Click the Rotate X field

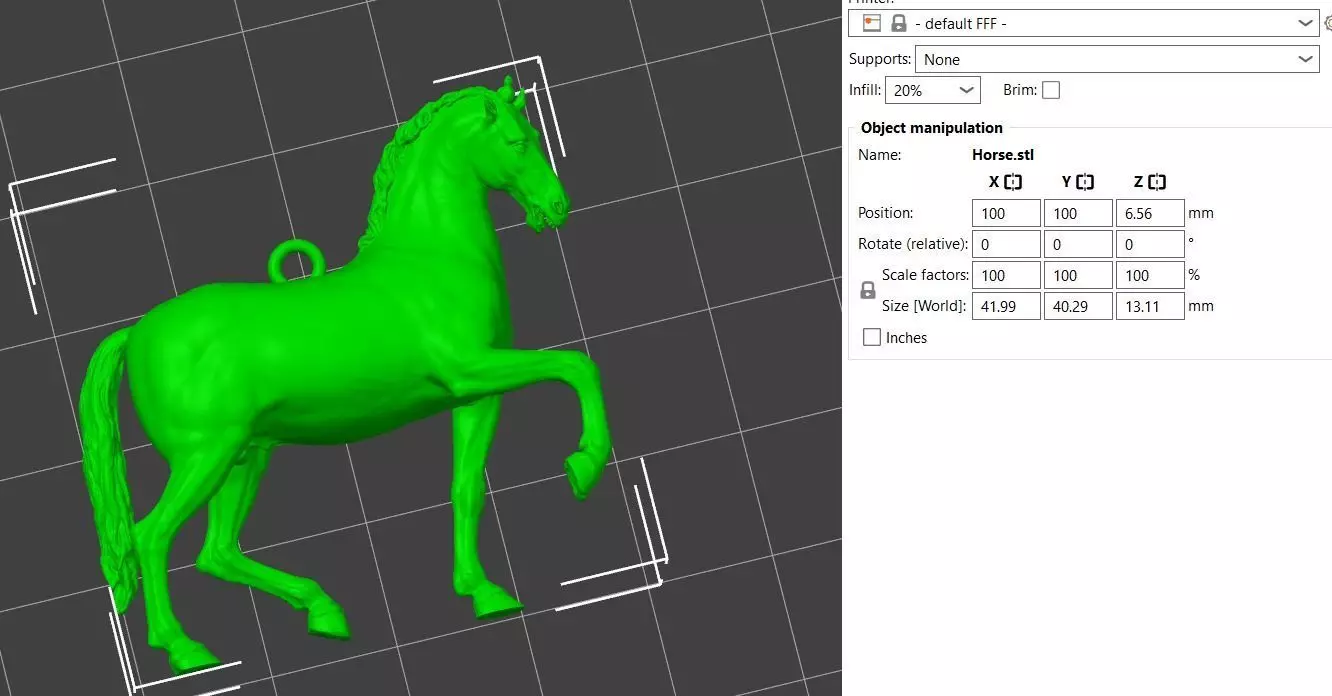[1006, 244]
